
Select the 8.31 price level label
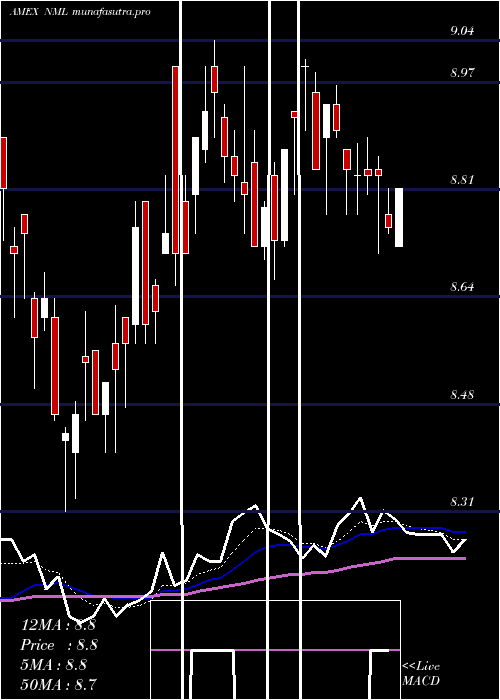click(462, 502)
